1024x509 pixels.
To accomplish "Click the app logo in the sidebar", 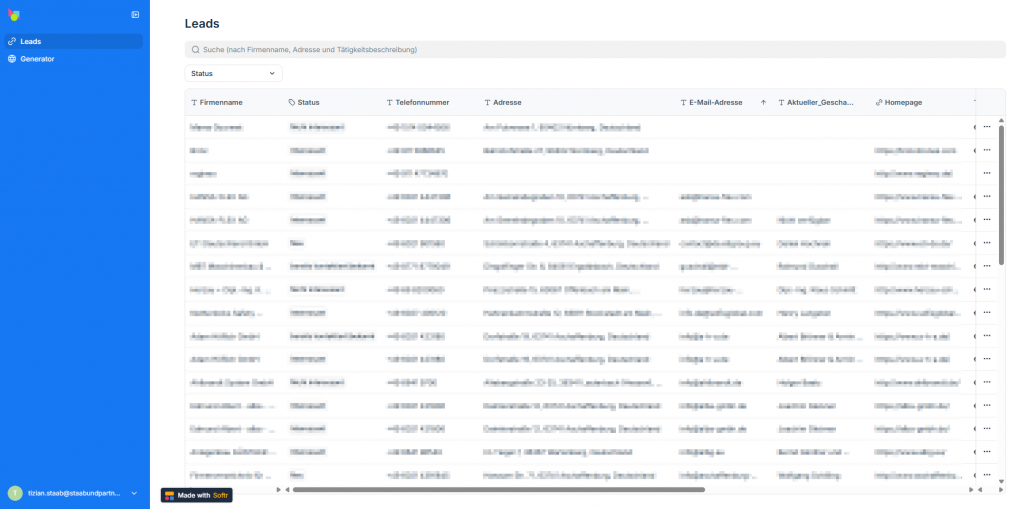I will point(13,14).
